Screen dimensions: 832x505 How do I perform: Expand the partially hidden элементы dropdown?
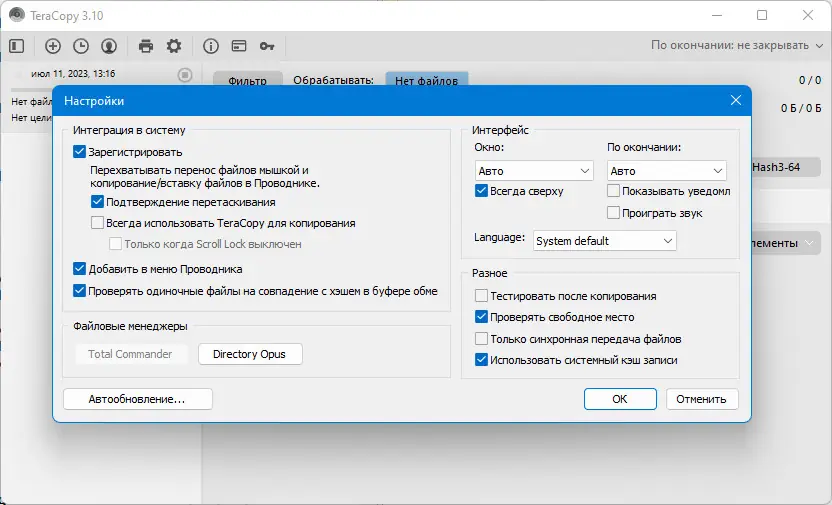point(786,243)
